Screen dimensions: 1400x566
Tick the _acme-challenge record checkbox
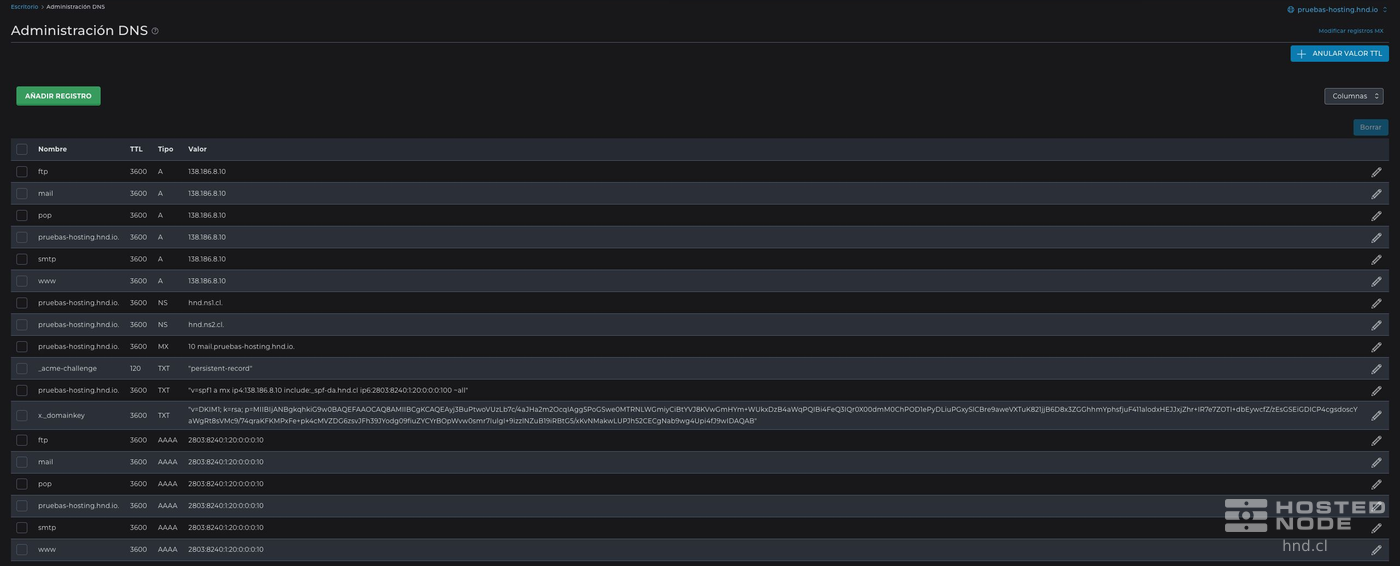coord(22,368)
